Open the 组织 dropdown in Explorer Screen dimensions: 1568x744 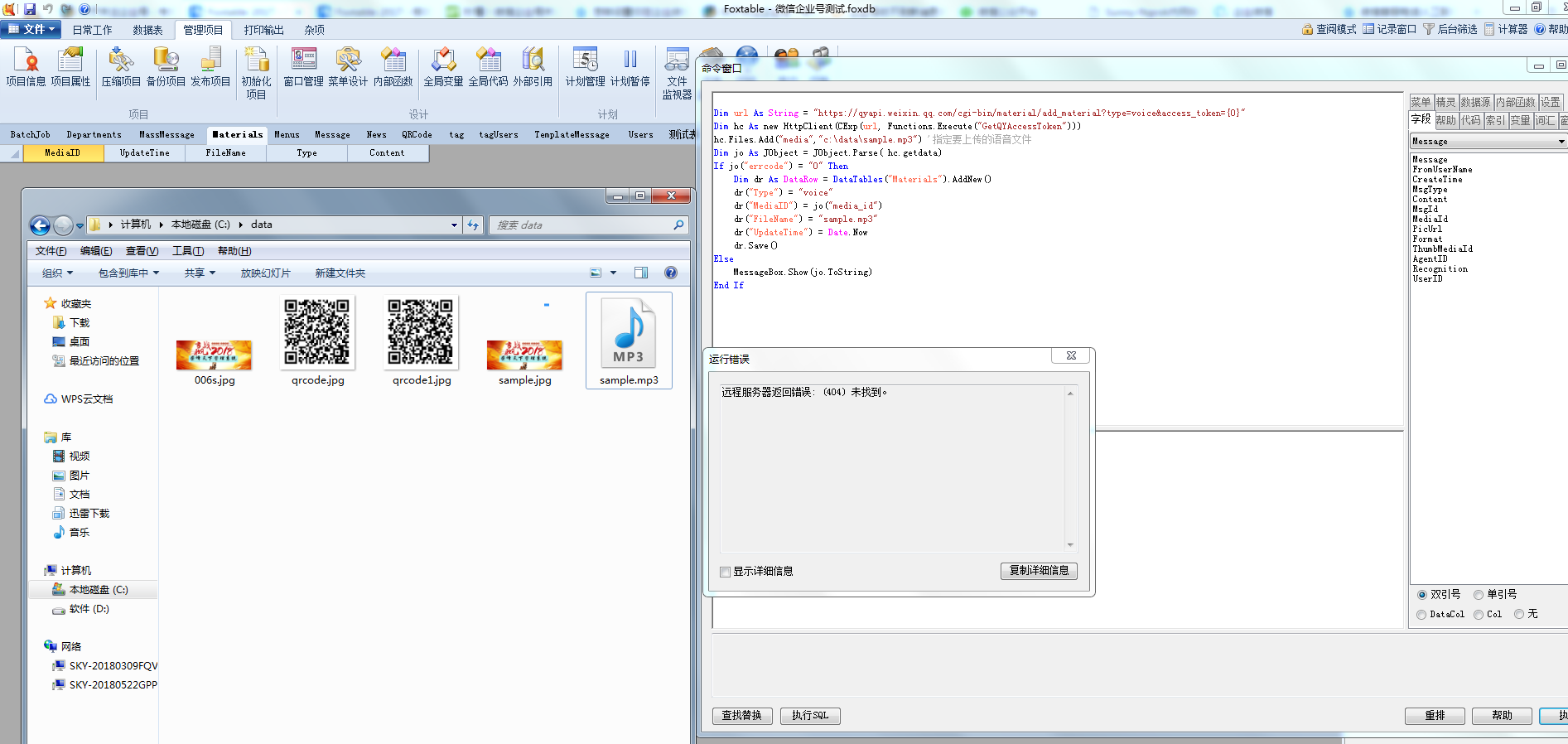click(57, 273)
